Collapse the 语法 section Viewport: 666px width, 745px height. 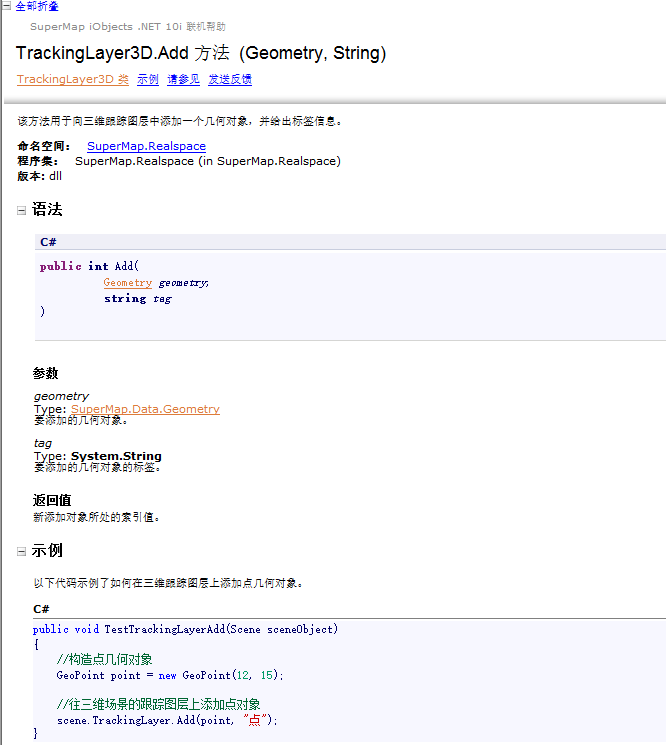pos(21,210)
